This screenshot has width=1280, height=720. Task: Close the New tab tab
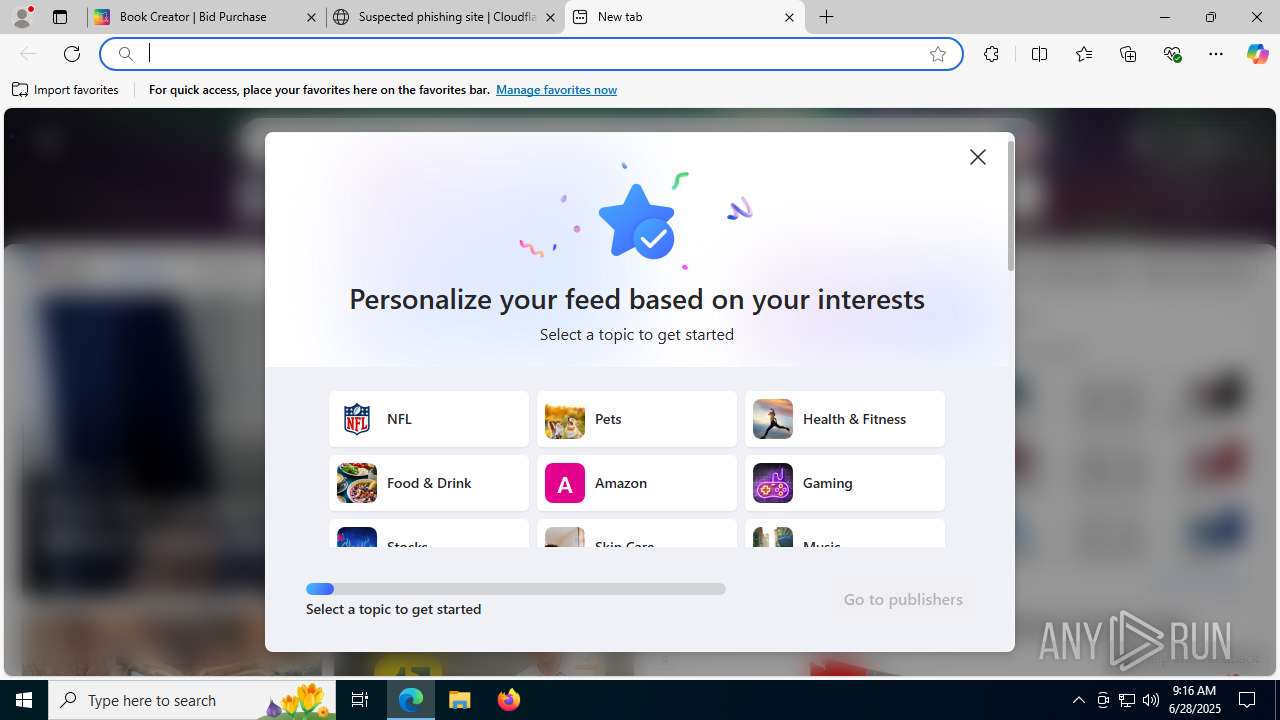[789, 17]
